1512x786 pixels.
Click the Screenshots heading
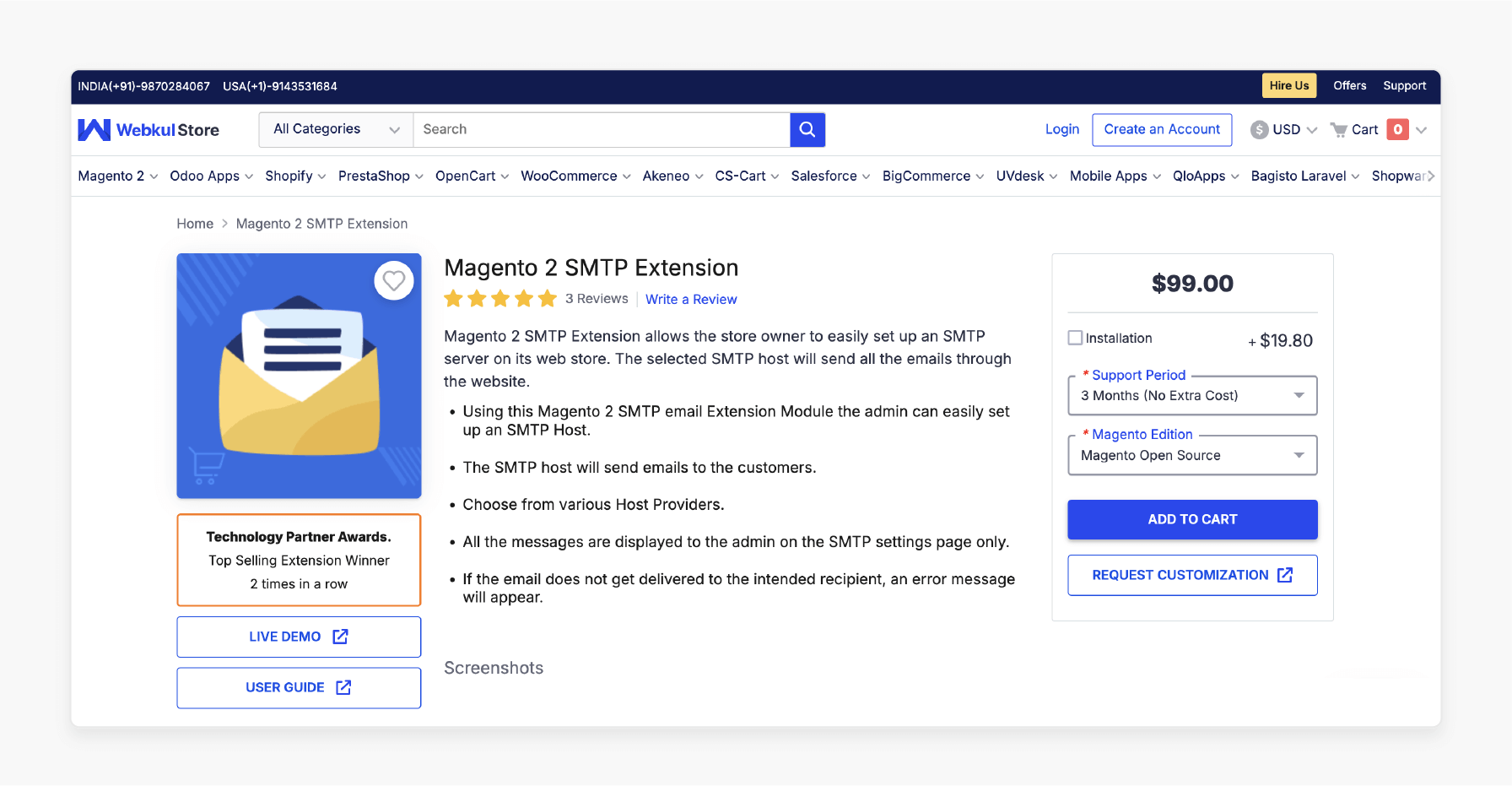494,668
